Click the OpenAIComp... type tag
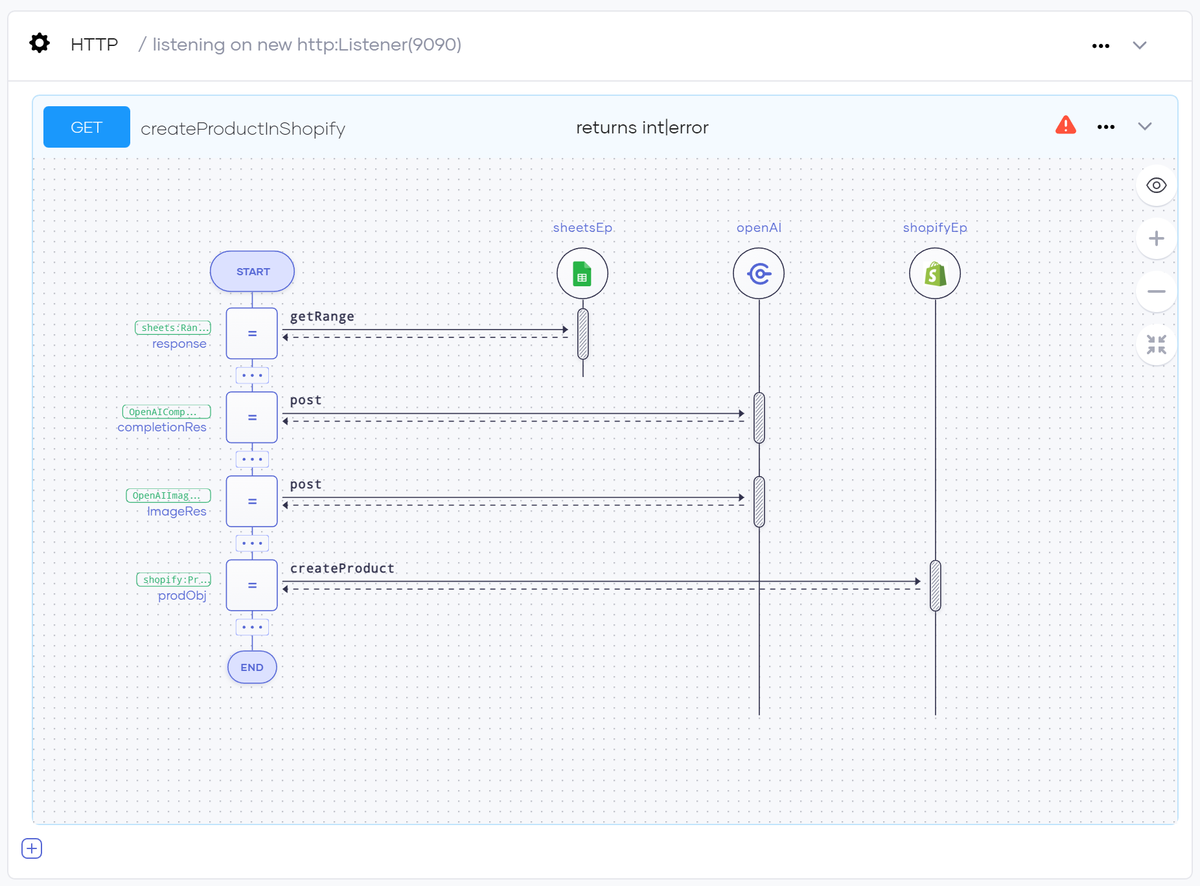Screen dimensions: 1200x886 pyautogui.click(x=166, y=412)
